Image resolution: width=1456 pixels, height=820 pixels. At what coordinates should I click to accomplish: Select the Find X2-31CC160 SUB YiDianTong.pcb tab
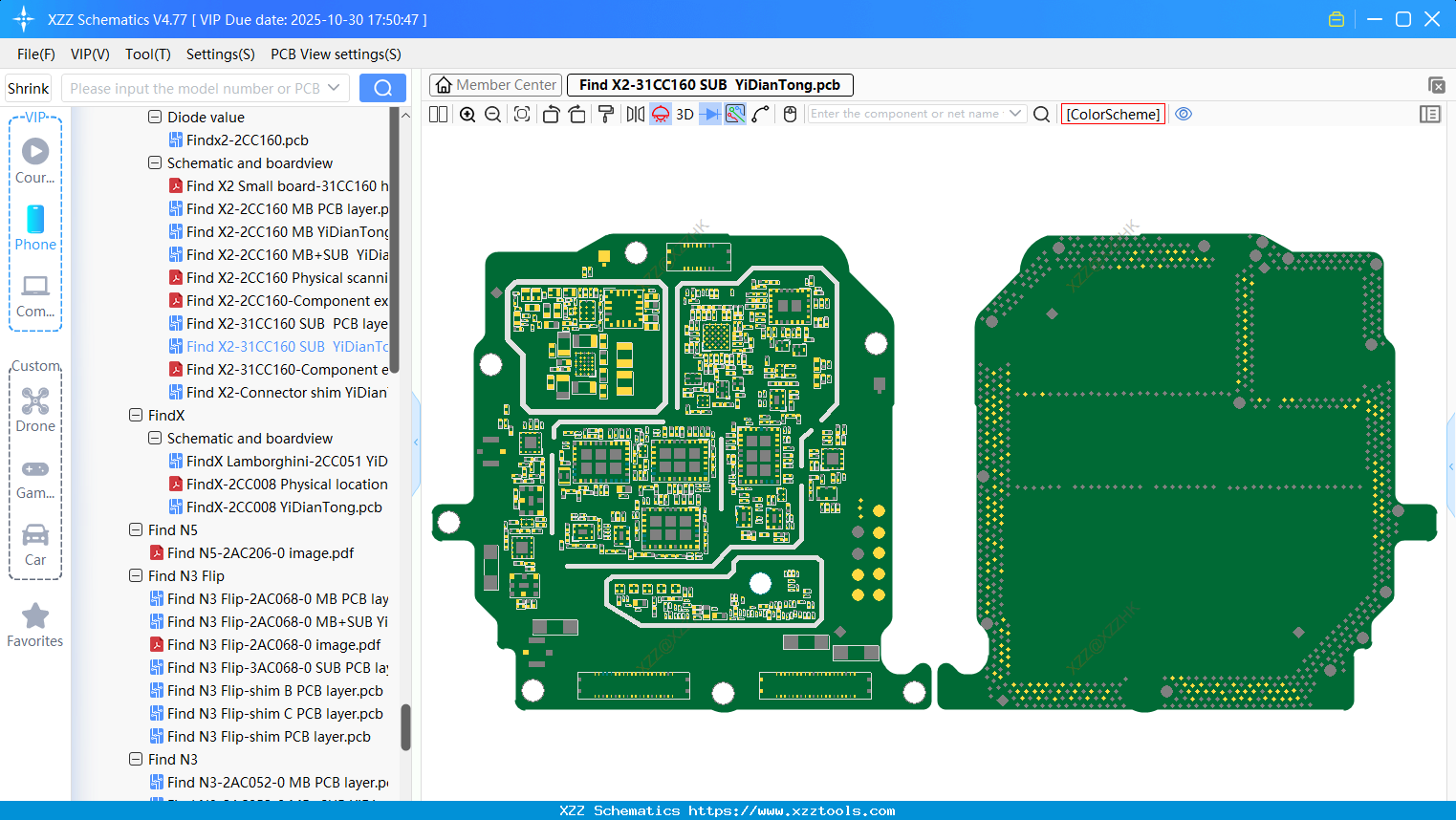point(710,85)
